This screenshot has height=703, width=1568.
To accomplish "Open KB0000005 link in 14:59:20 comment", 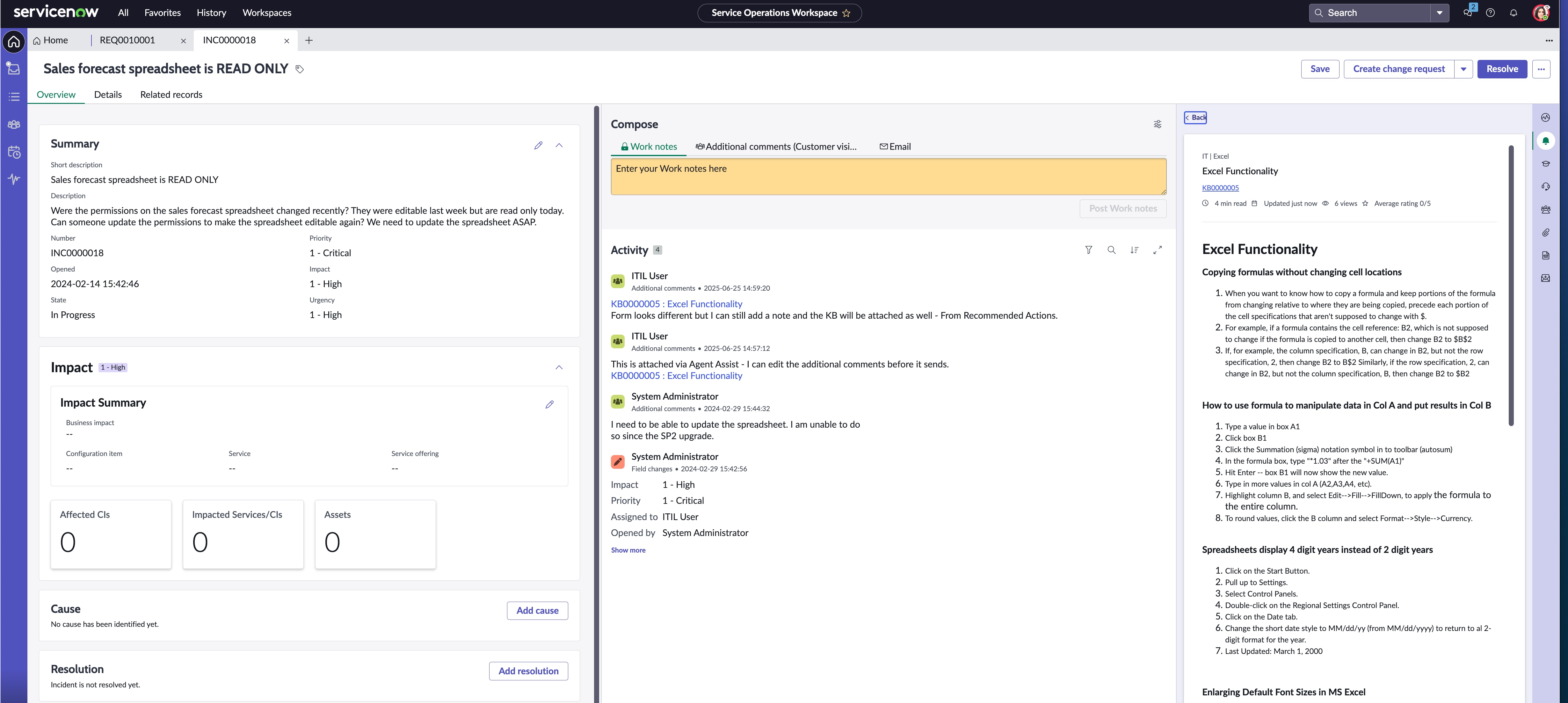I will click(x=676, y=304).
